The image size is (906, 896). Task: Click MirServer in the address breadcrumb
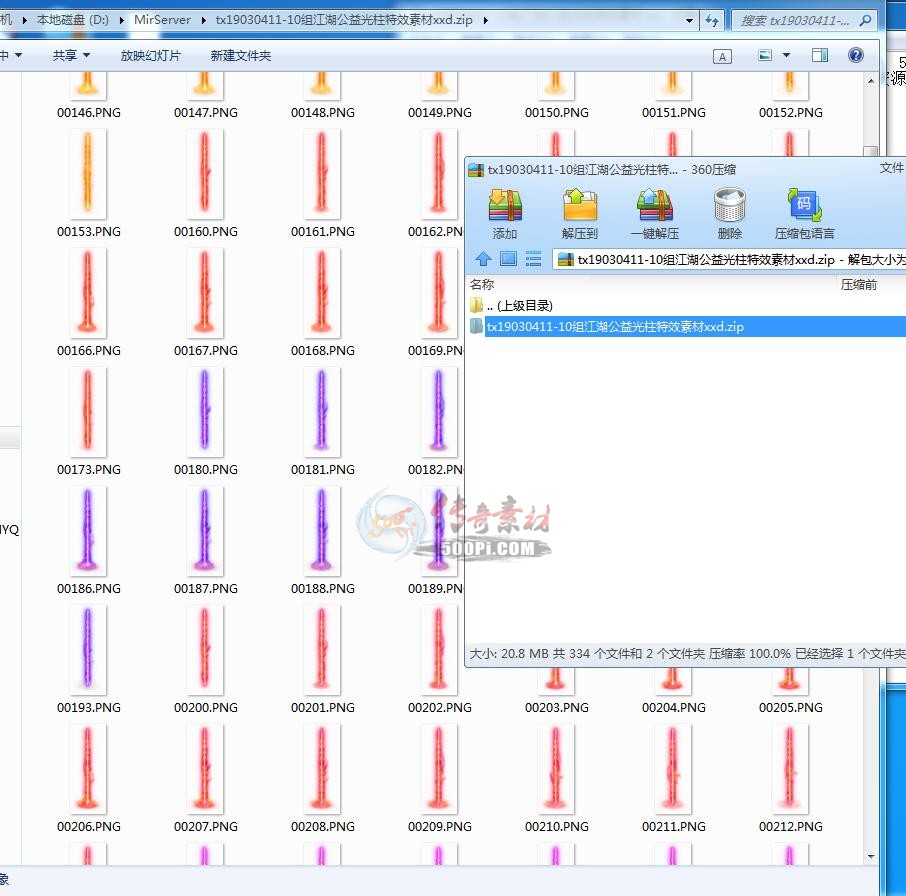click(x=162, y=20)
